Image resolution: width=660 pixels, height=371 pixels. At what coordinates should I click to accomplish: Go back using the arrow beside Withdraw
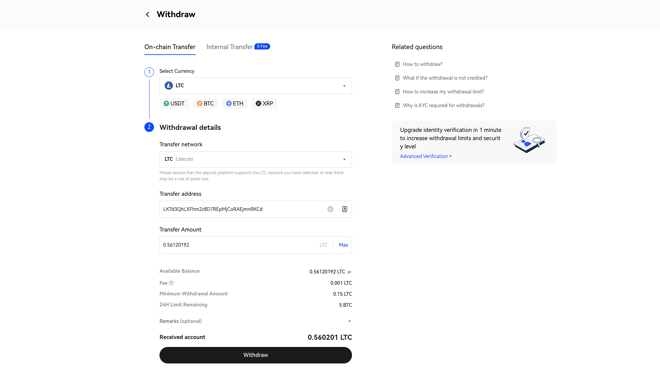(147, 14)
